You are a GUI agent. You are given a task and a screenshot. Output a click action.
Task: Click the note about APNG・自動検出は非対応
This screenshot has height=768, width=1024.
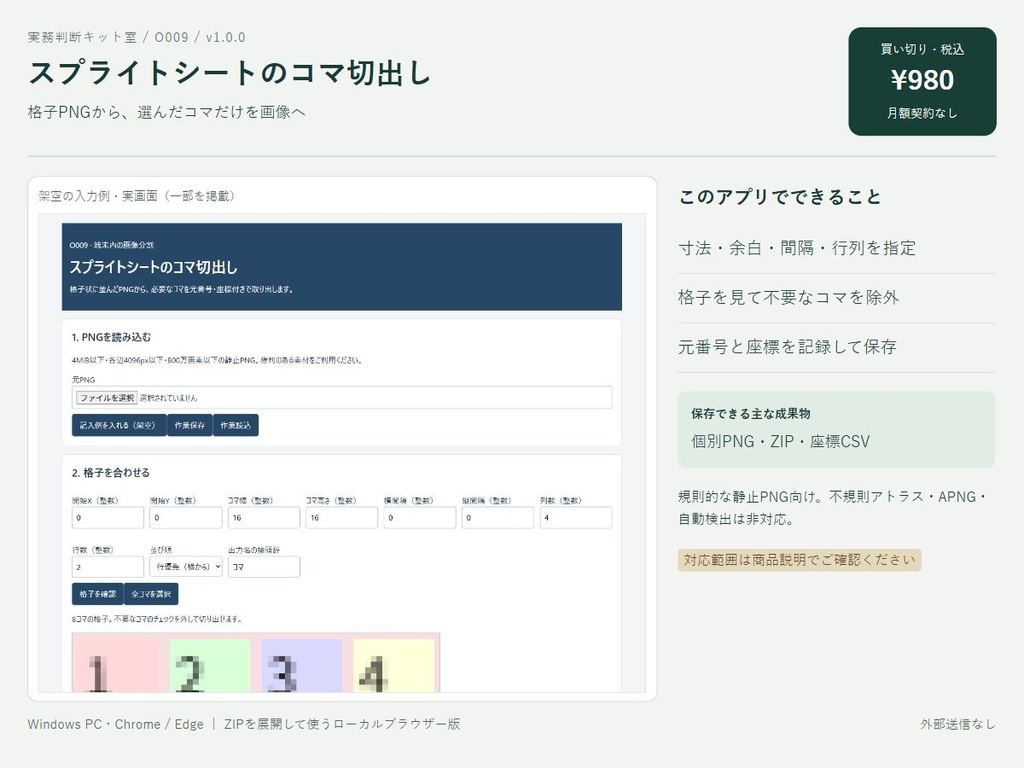[833, 508]
